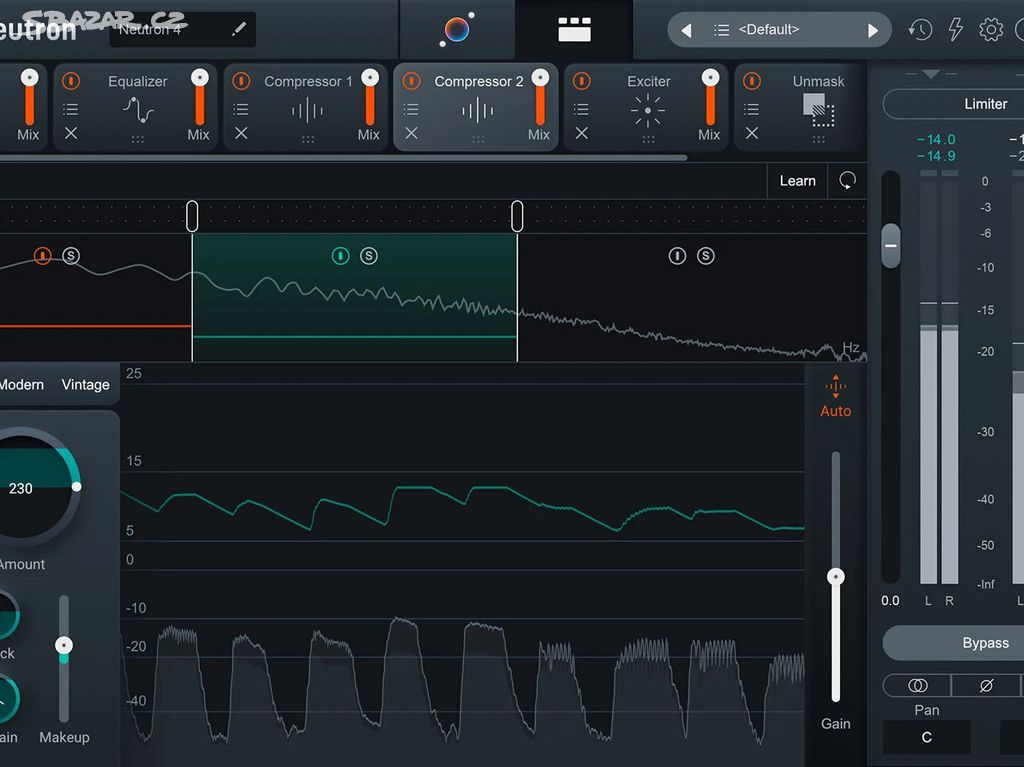This screenshot has width=1024, height=767.
Task: Grab the Exciter module drag handle
Action: (x=648, y=139)
